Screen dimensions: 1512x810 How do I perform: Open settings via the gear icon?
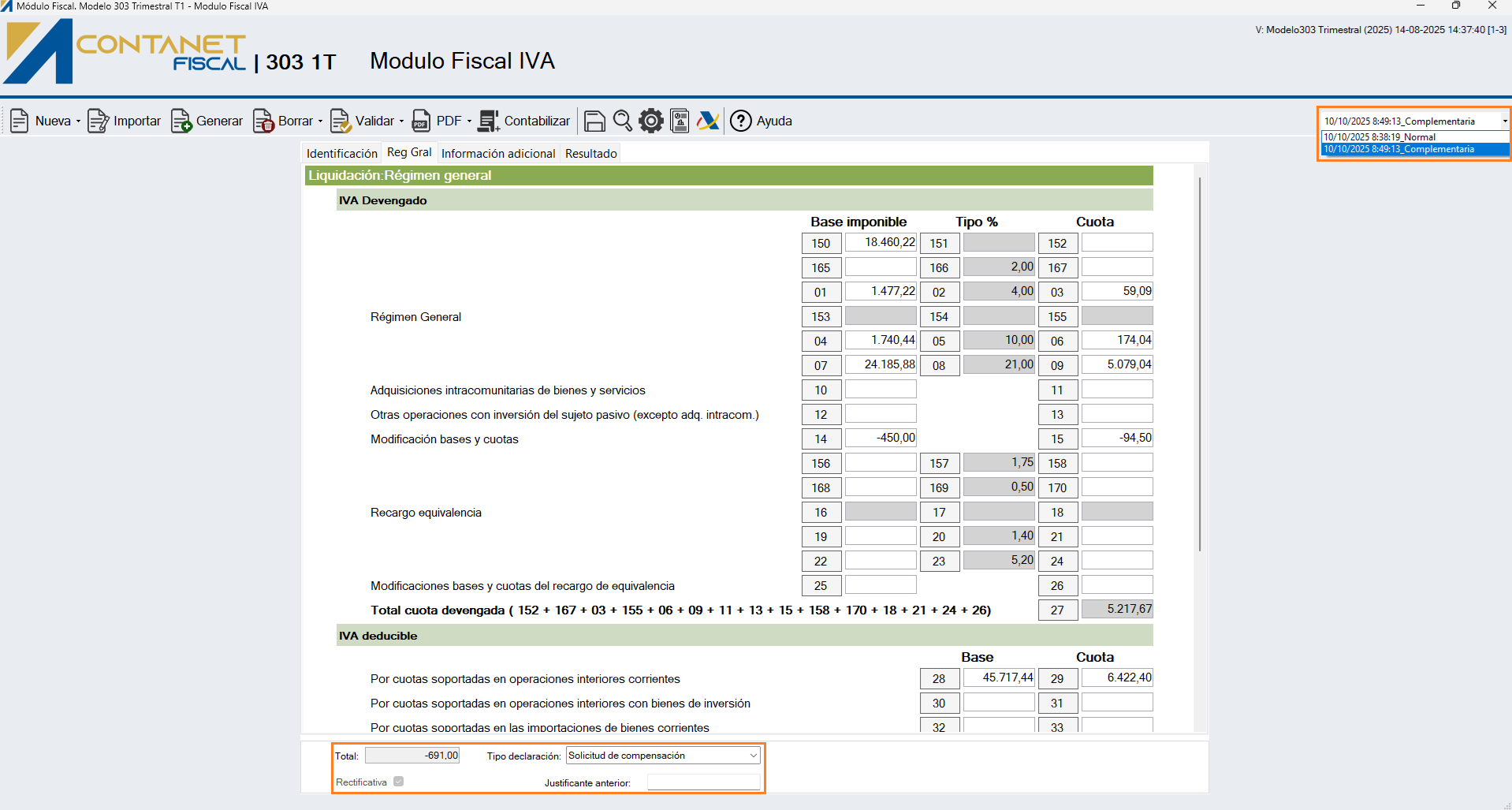(x=650, y=121)
